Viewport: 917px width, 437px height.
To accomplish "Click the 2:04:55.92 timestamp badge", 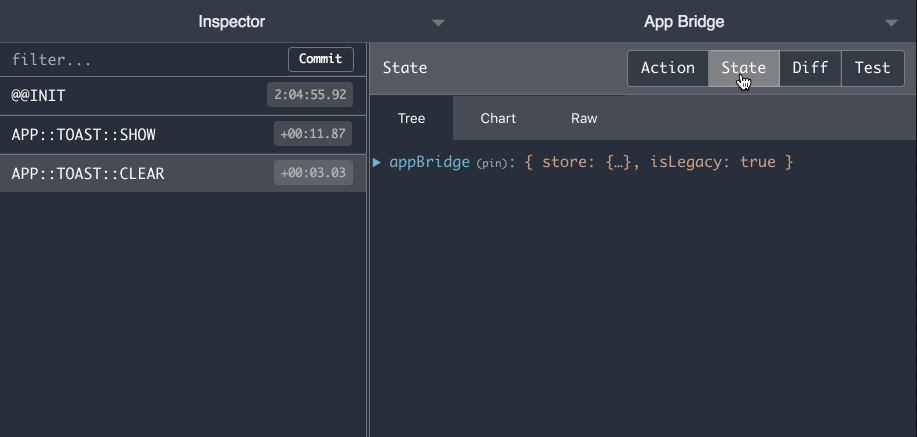I will [x=310, y=95].
